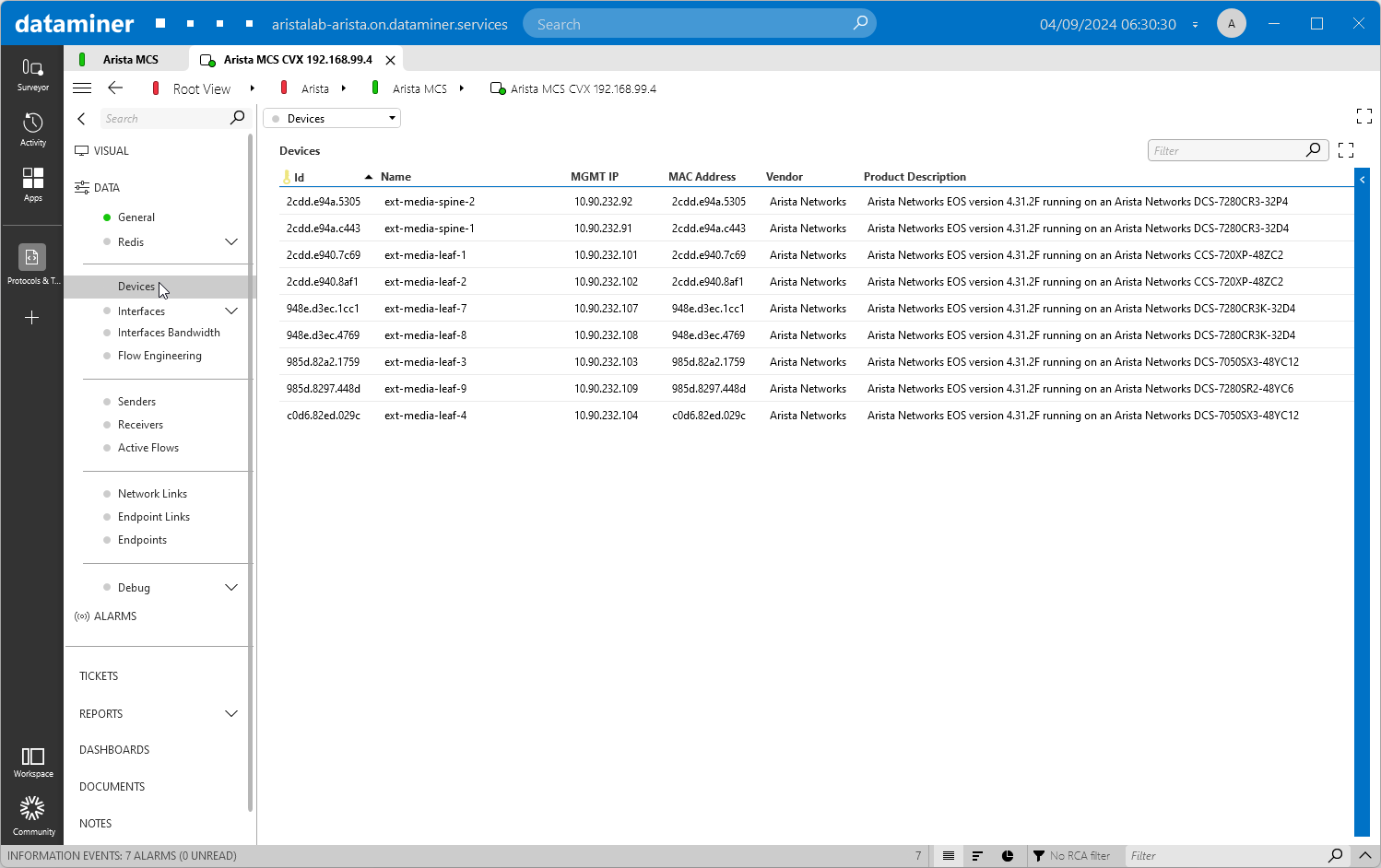Open dropdown arrow after Arista MCS breadcrumb
The height and width of the screenshot is (868, 1381).
pyautogui.click(x=461, y=88)
